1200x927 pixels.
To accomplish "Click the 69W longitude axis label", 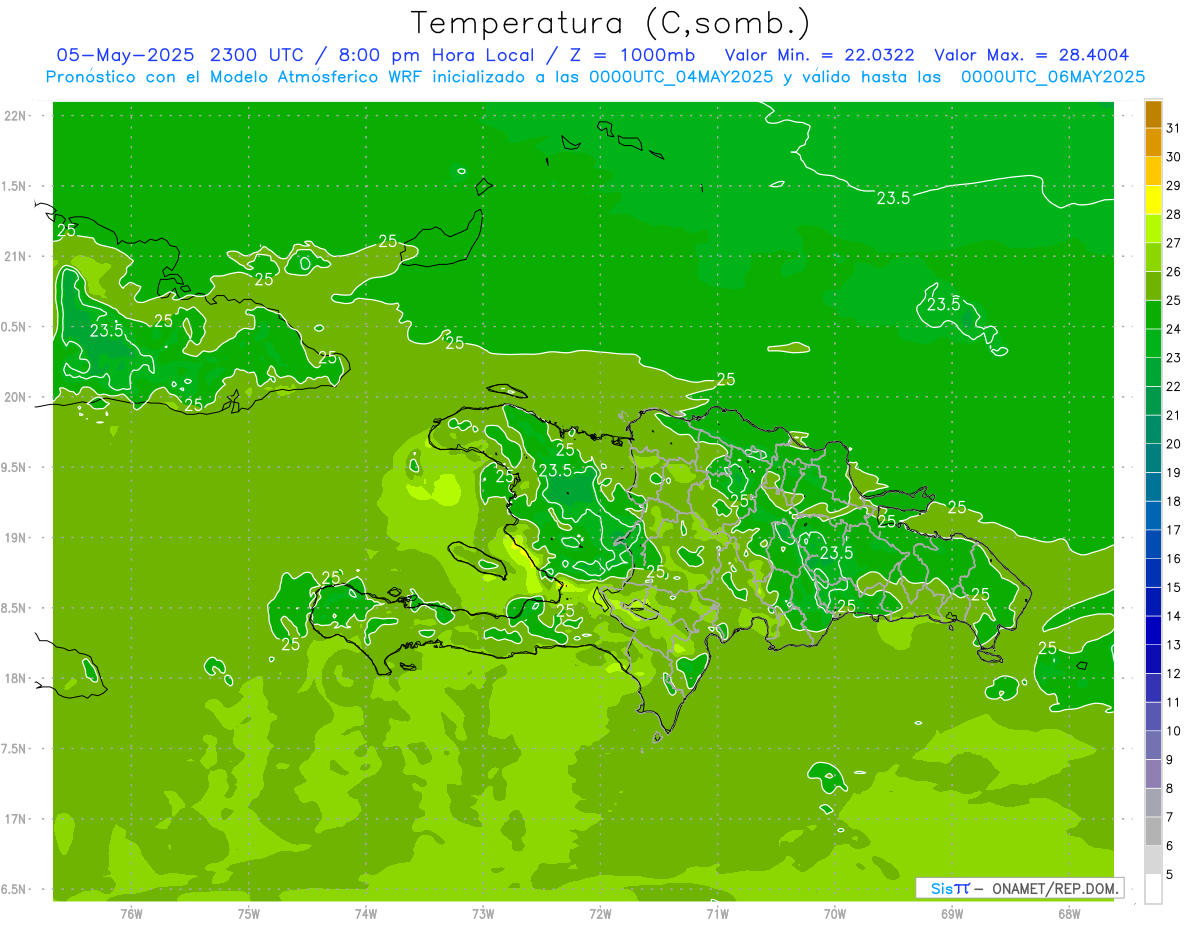I will (952, 914).
